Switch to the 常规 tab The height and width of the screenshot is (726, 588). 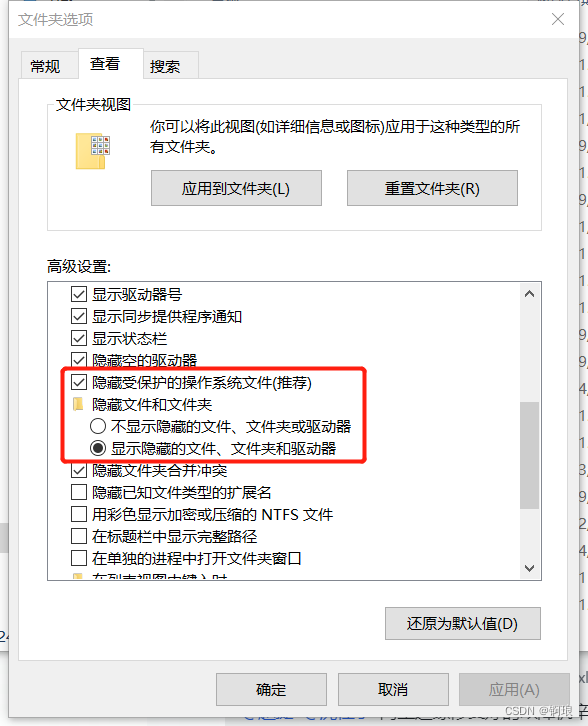(x=45, y=66)
